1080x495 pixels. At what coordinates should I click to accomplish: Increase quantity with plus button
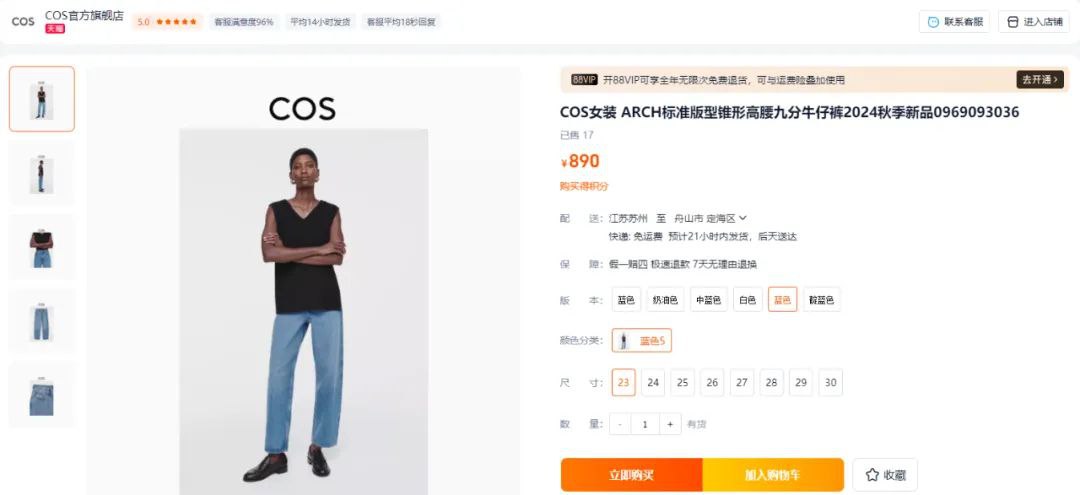669,424
